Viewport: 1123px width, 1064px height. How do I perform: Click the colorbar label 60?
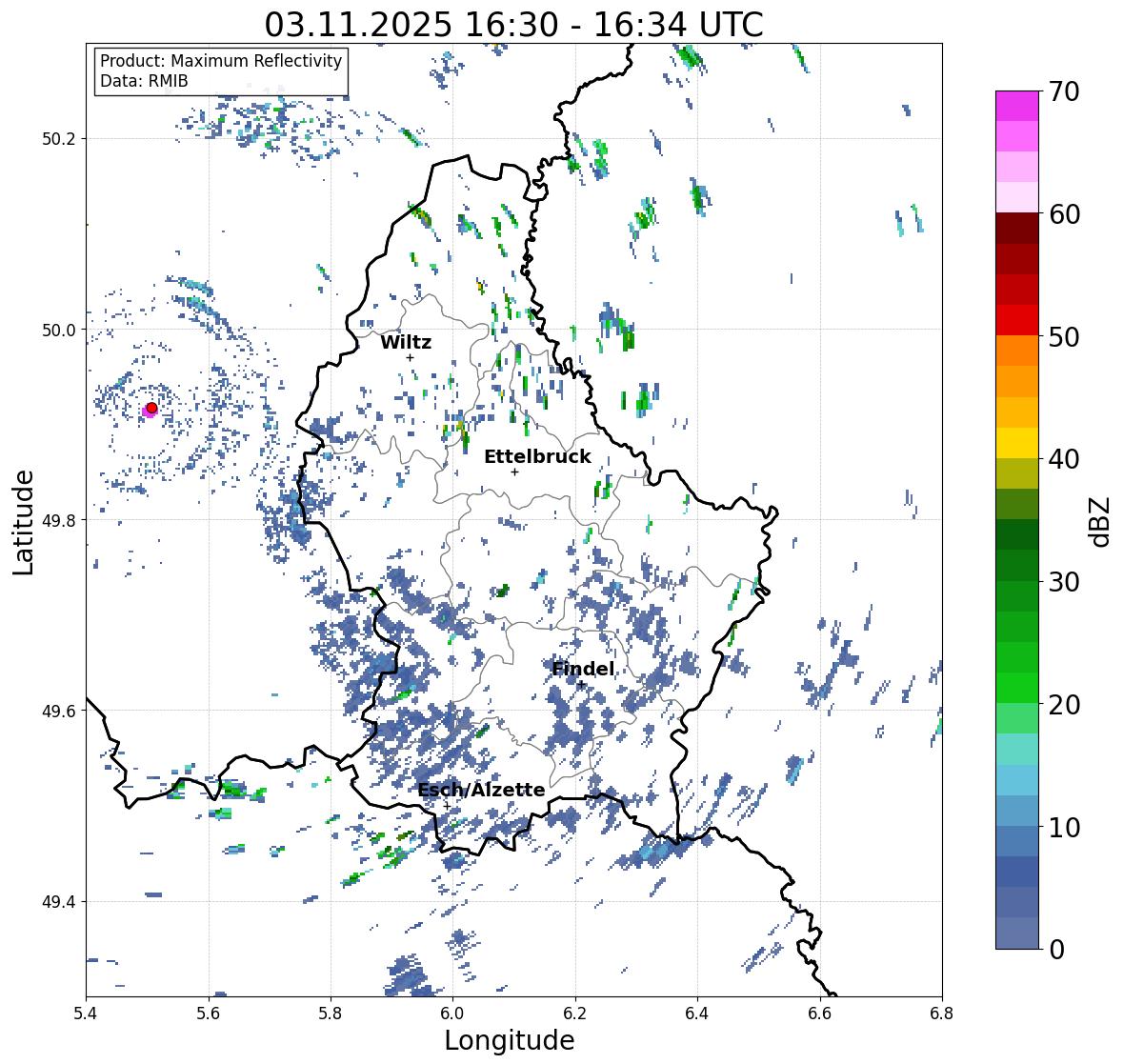[1064, 214]
